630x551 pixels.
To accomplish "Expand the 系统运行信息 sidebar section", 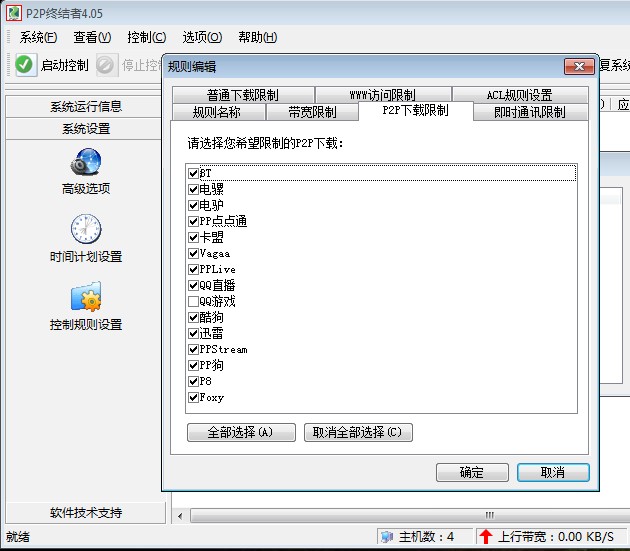I will [x=86, y=107].
